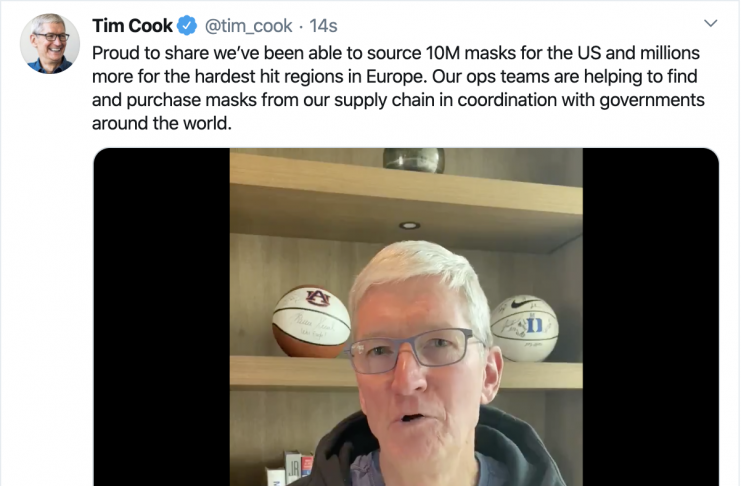
Task: Click the recessed shelf light in video
Action: (409, 226)
